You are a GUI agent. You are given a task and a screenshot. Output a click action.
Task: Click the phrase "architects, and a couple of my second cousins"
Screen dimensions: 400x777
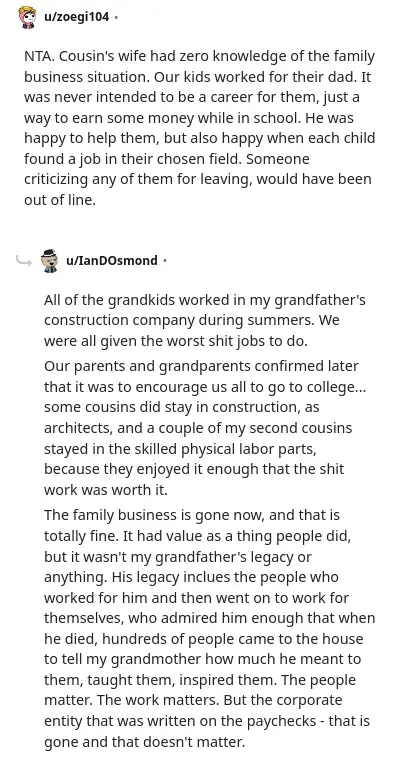(198, 428)
